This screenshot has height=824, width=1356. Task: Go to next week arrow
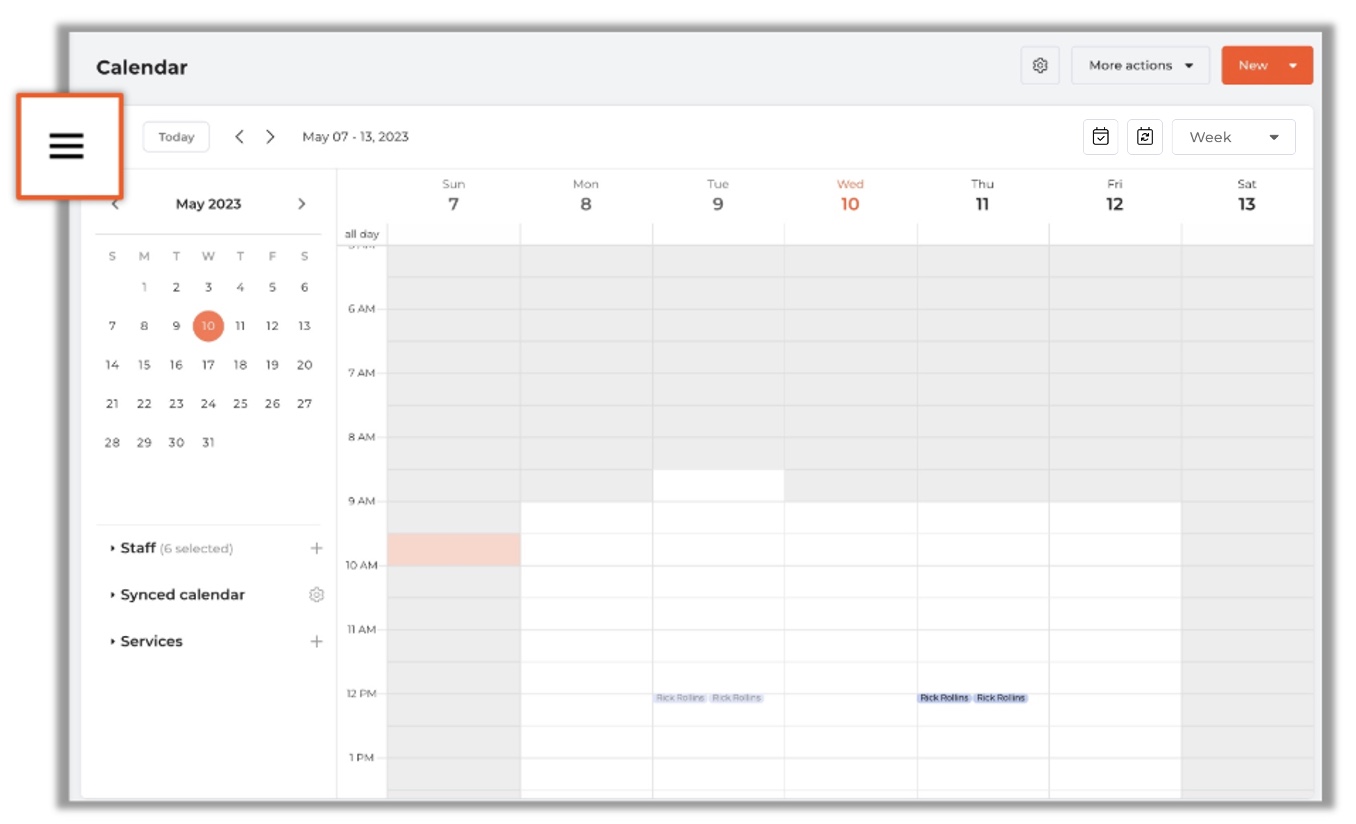point(270,137)
